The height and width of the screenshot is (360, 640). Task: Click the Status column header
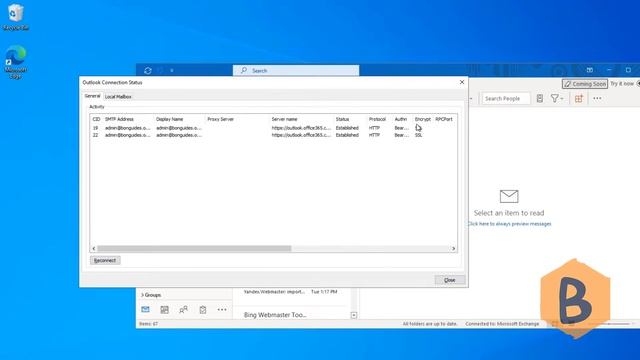coord(342,119)
